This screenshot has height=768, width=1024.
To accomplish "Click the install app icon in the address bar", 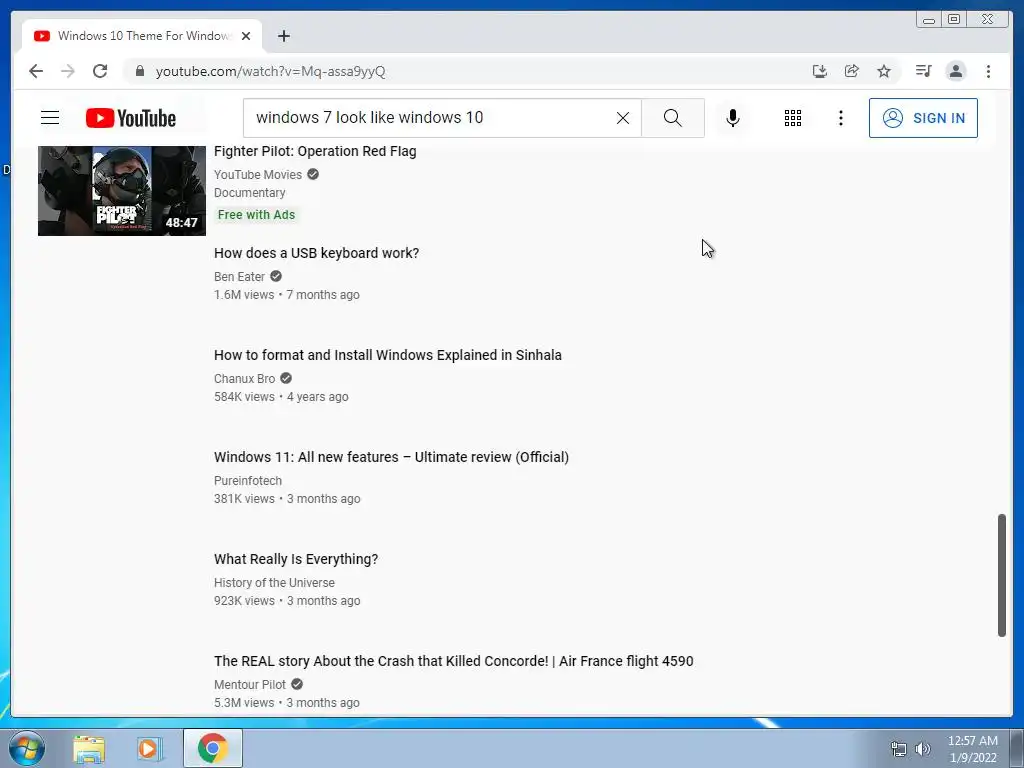I will pos(820,71).
